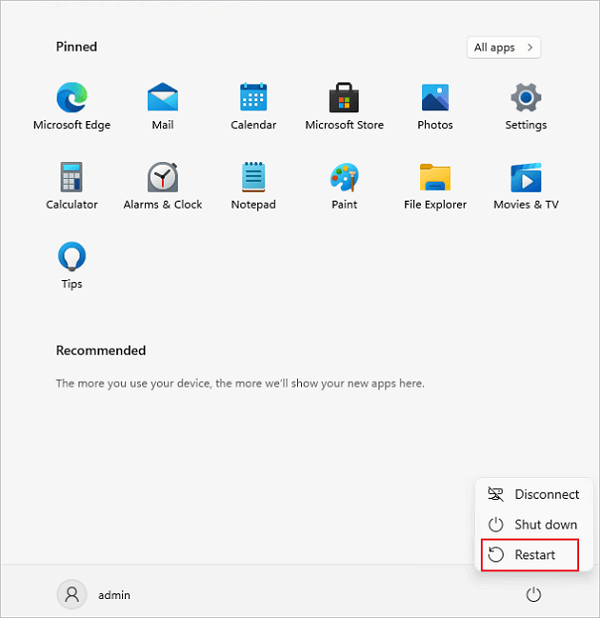Launch the Photos app

pos(435,98)
